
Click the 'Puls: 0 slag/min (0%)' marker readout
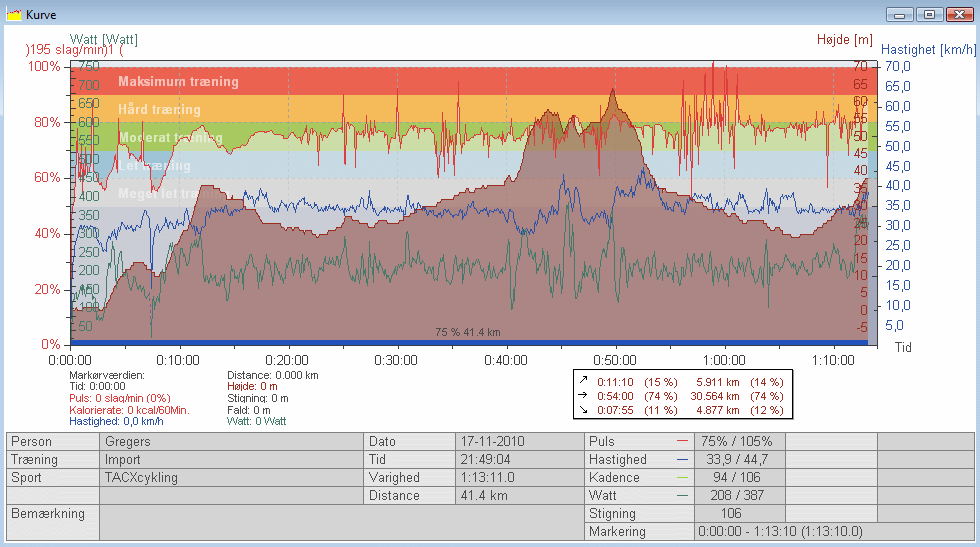[x=119, y=398]
